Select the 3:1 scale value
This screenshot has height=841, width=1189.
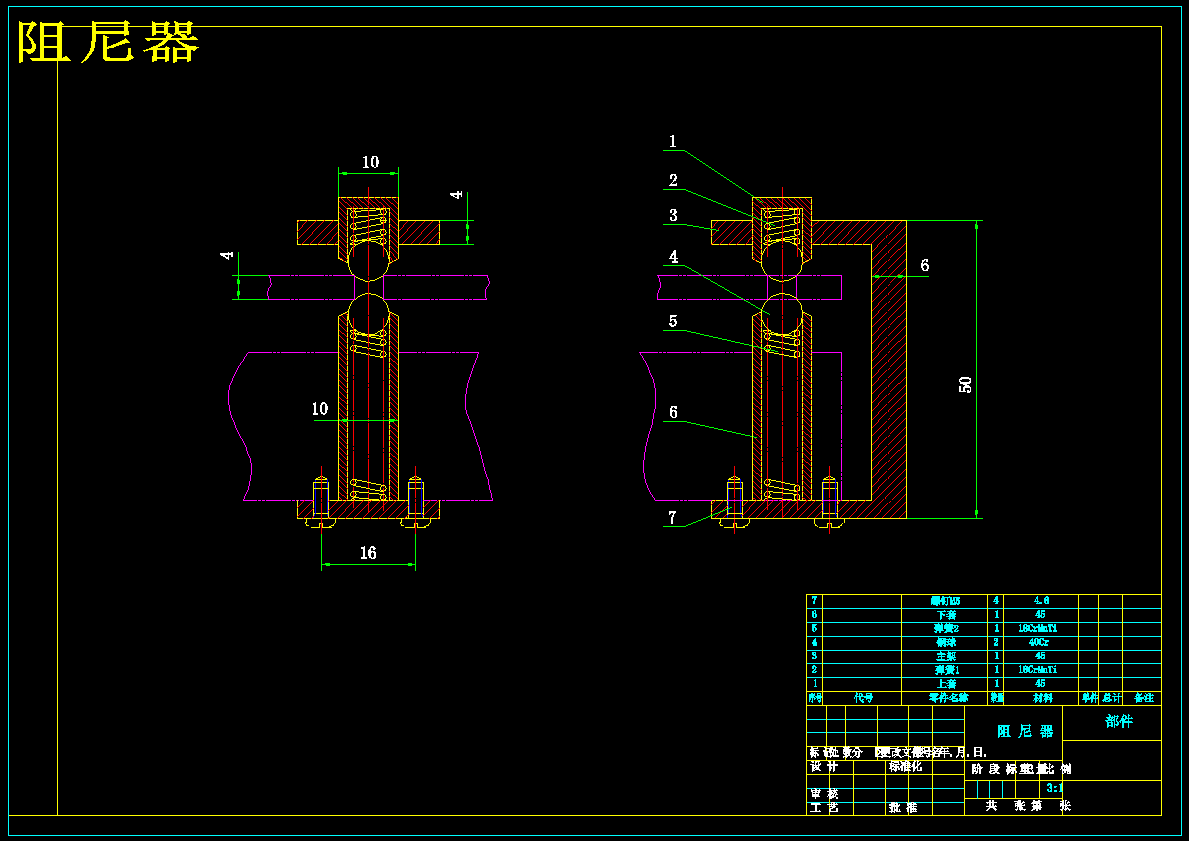(1054, 788)
